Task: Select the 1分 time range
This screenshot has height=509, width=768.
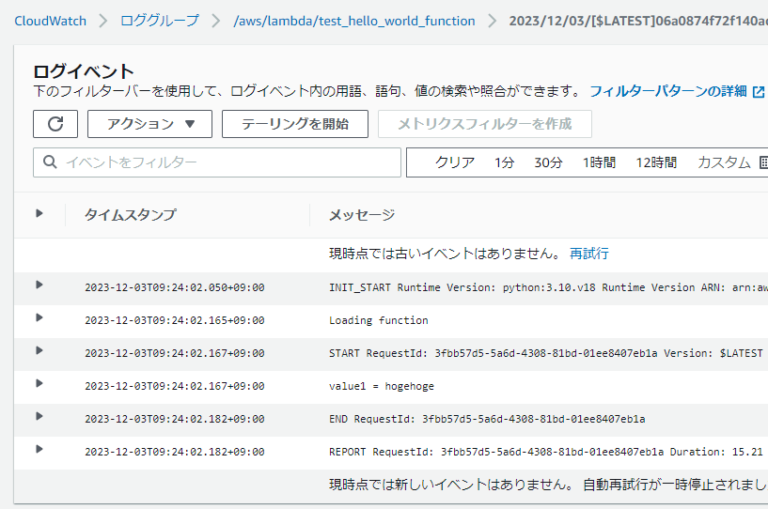Action: (504, 162)
